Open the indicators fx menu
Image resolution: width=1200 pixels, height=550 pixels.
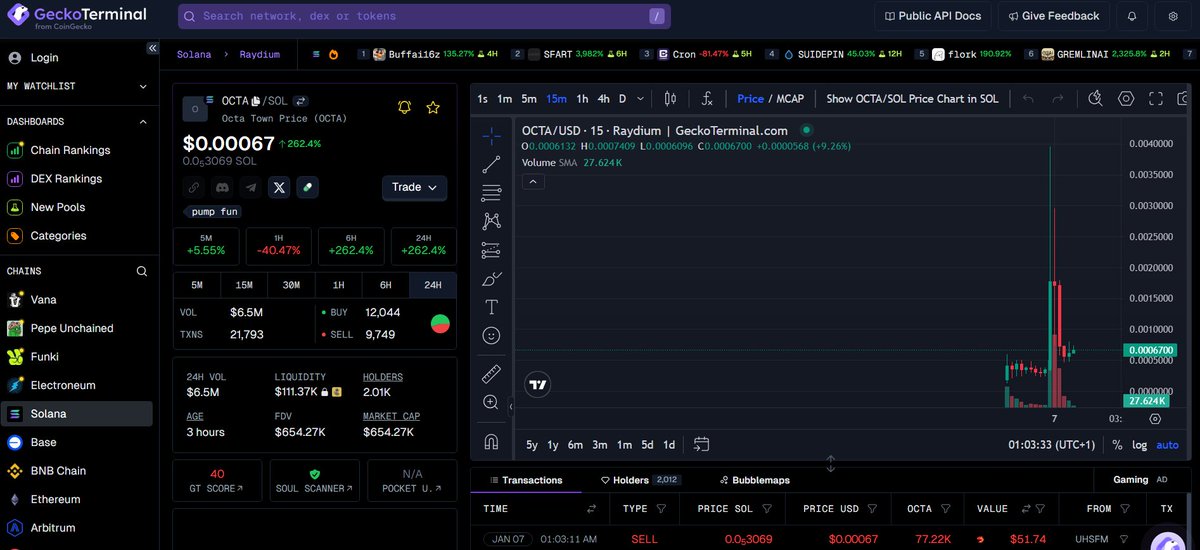click(x=707, y=99)
